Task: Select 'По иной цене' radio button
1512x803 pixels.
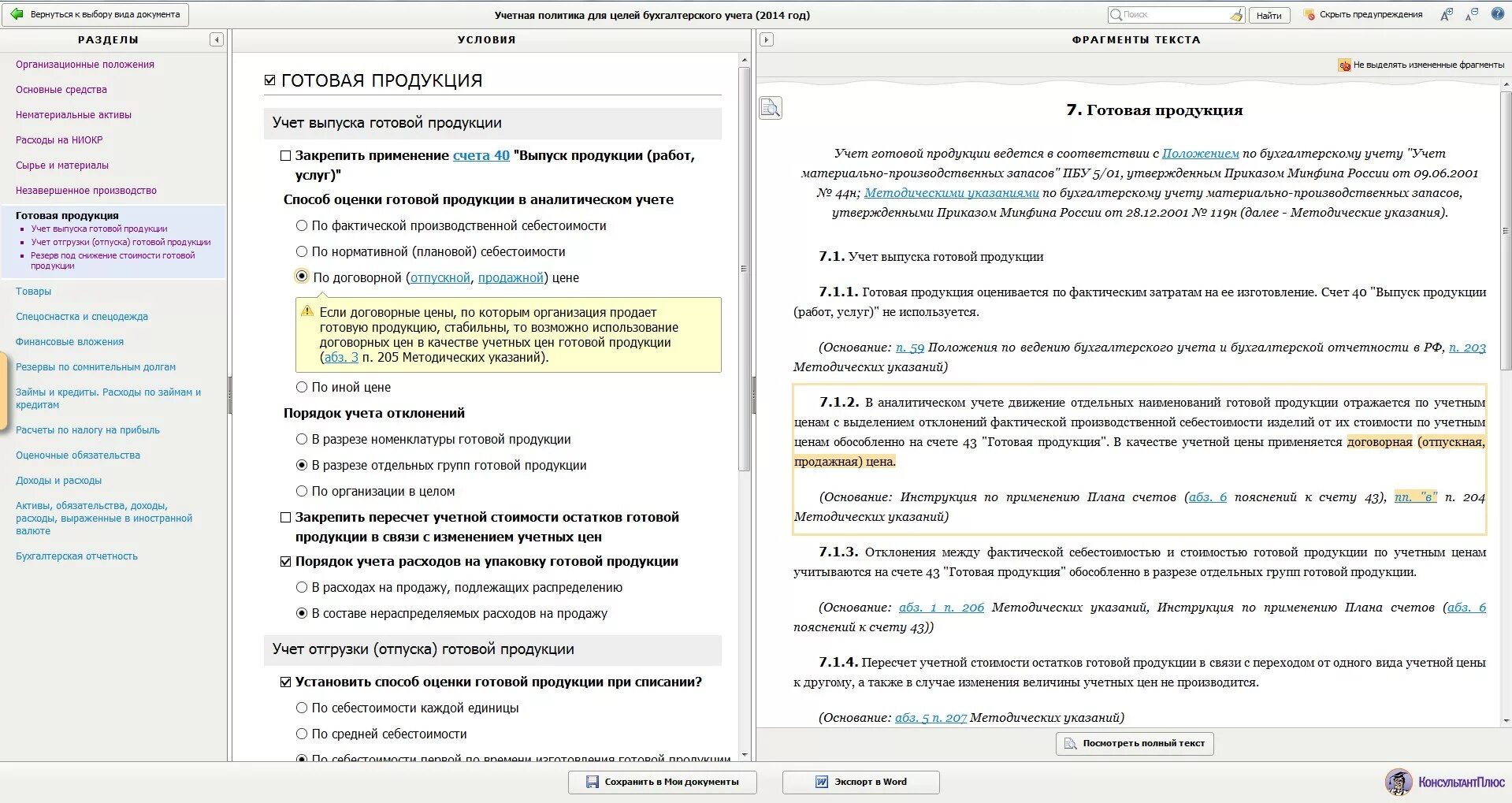Action: (x=301, y=387)
